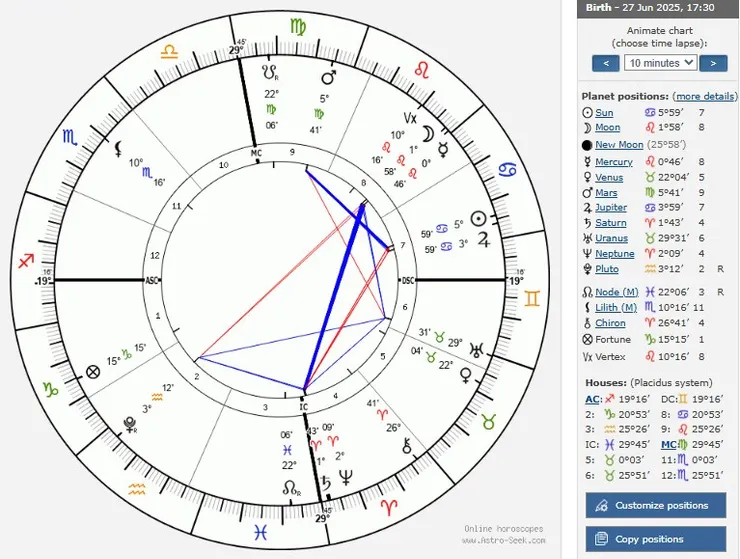The width and height of the screenshot is (740, 559).
Task: Open the Mars link
Action: point(606,193)
